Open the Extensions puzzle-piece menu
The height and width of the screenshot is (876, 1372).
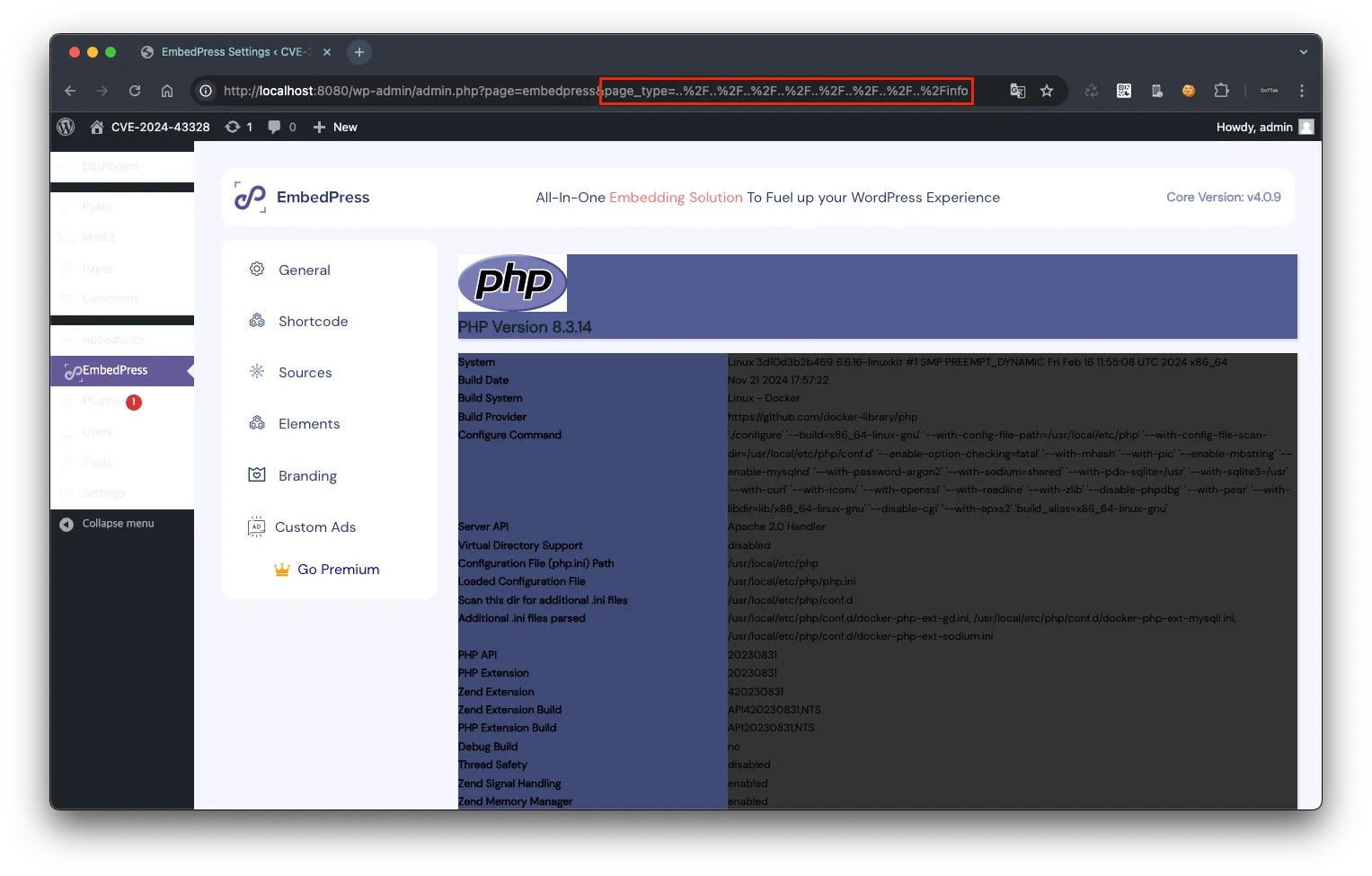pyautogui.click(x=1221, y=91)
